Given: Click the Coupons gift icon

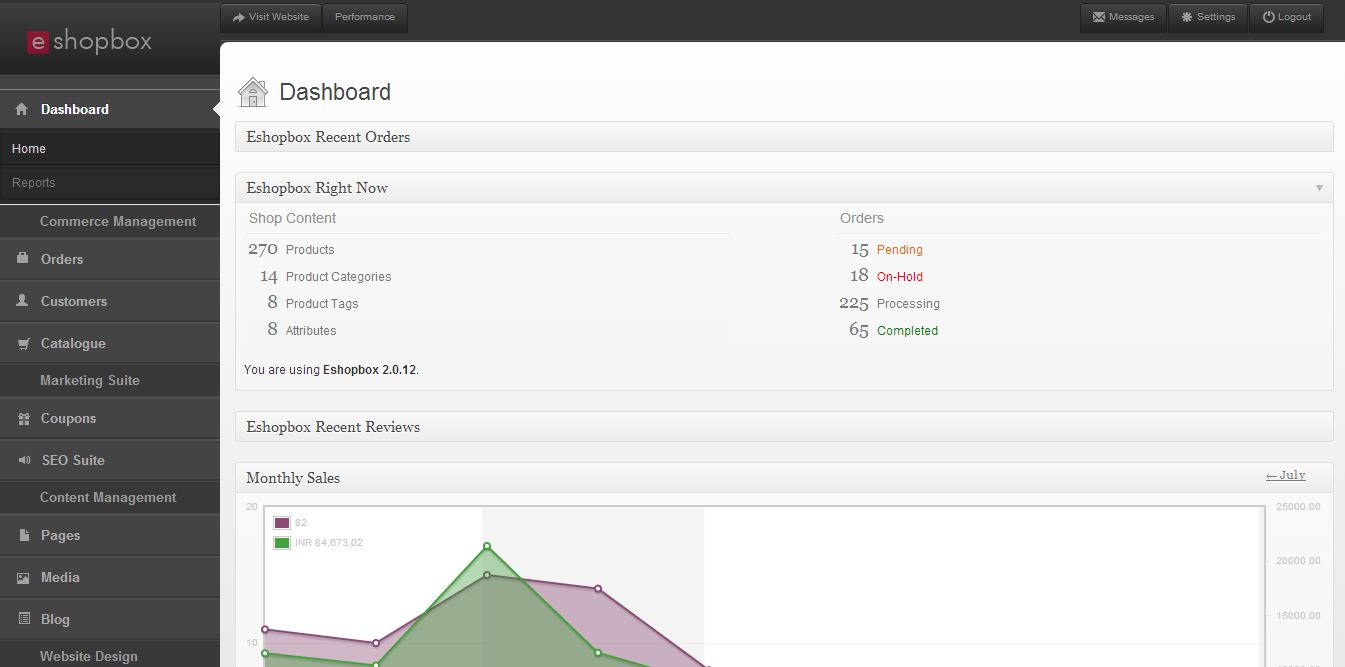Looking at the screenshot, I should 23,419.
